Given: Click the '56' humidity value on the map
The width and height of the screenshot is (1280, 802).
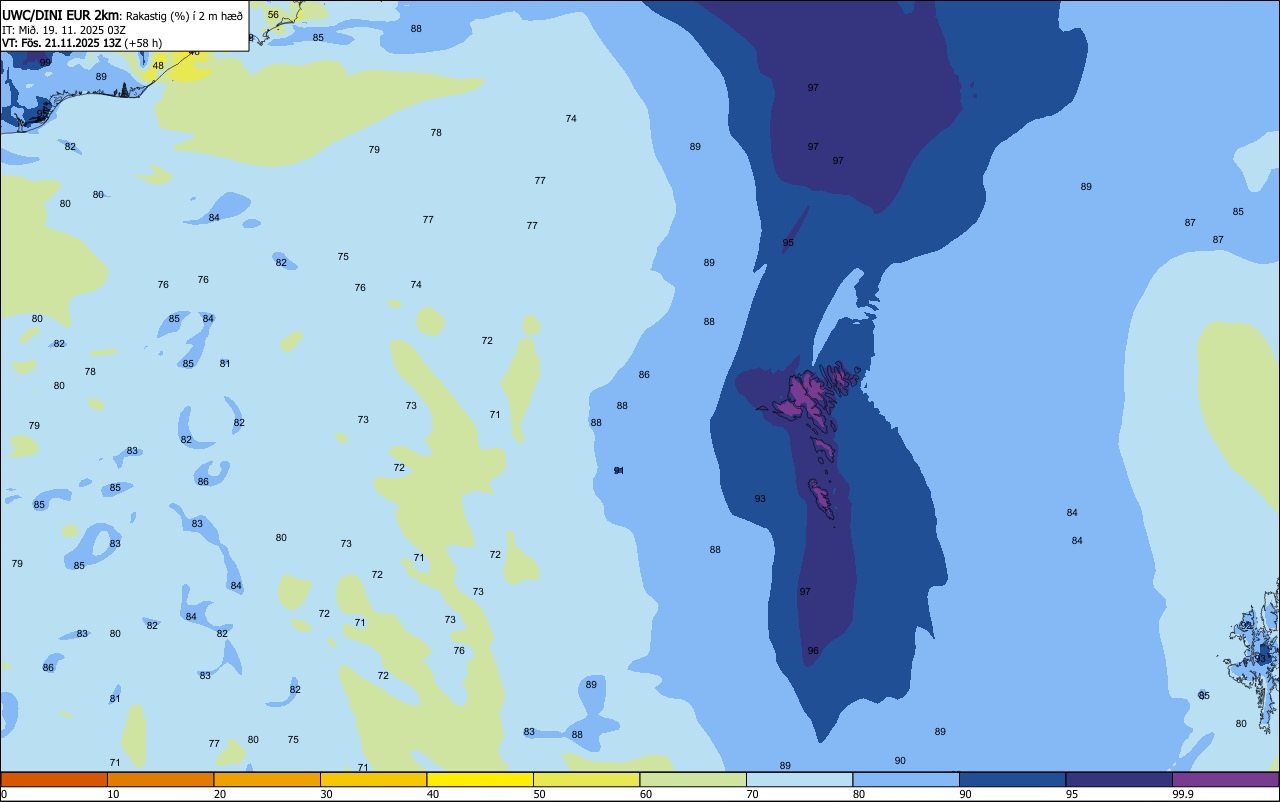Looking at the screenshot, I should coord(273,14).
